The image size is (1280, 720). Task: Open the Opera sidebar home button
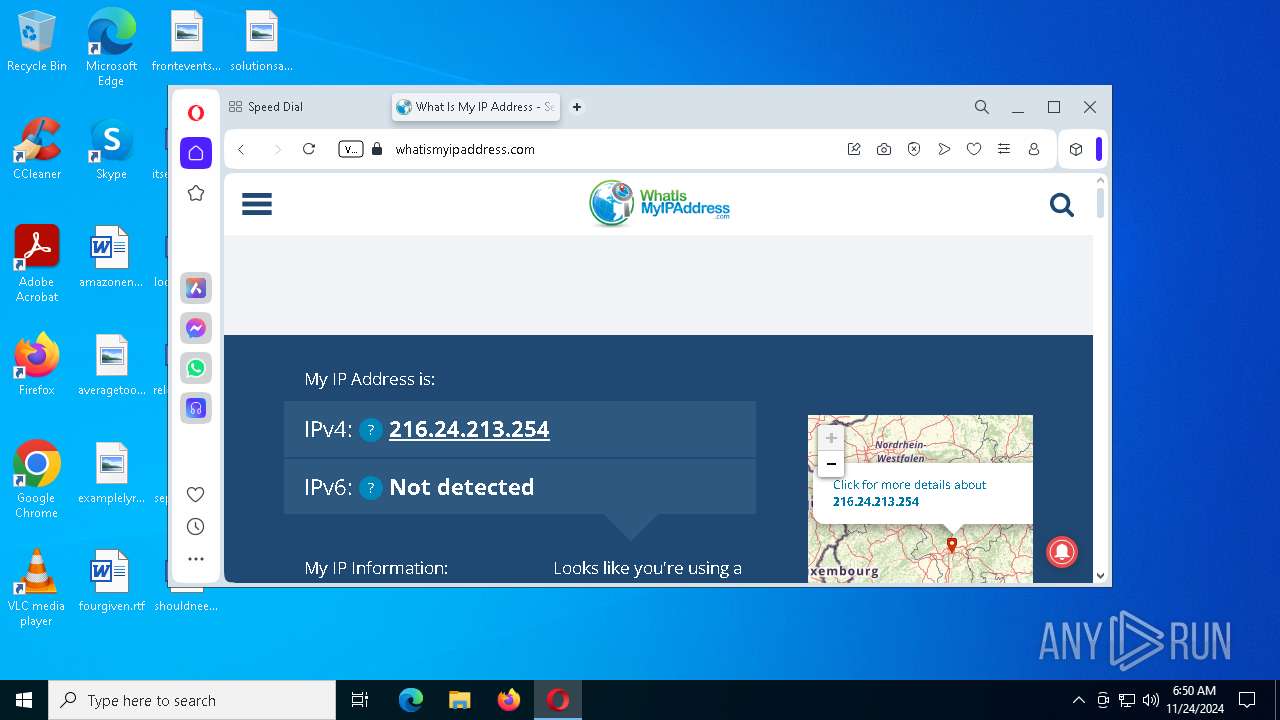point(196,153)
